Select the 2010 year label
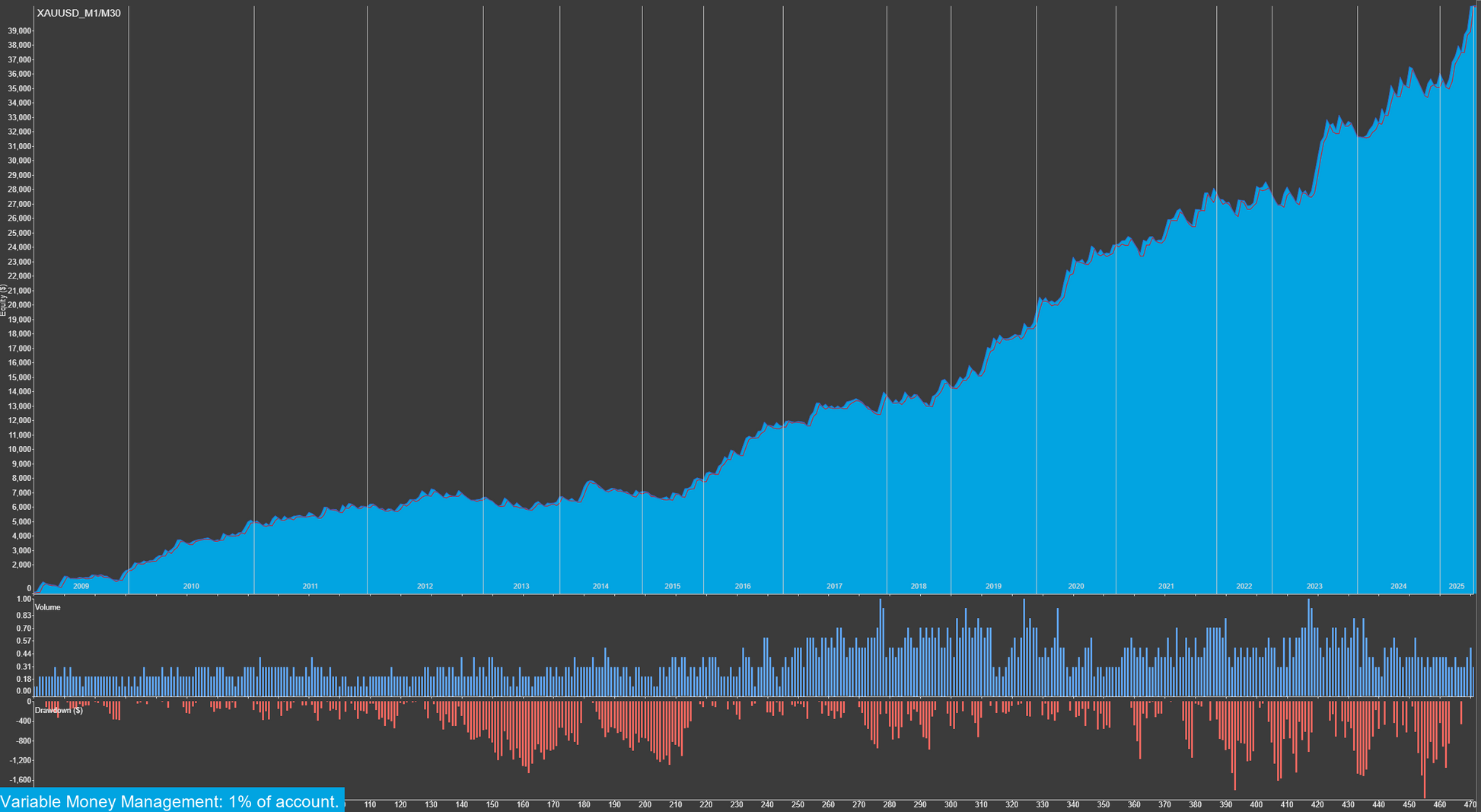 191,586
